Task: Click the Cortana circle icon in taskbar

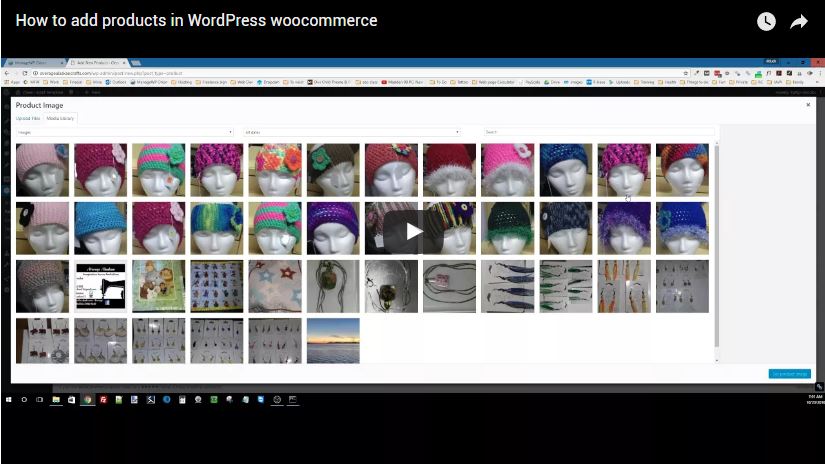Action: click(24, 400)
